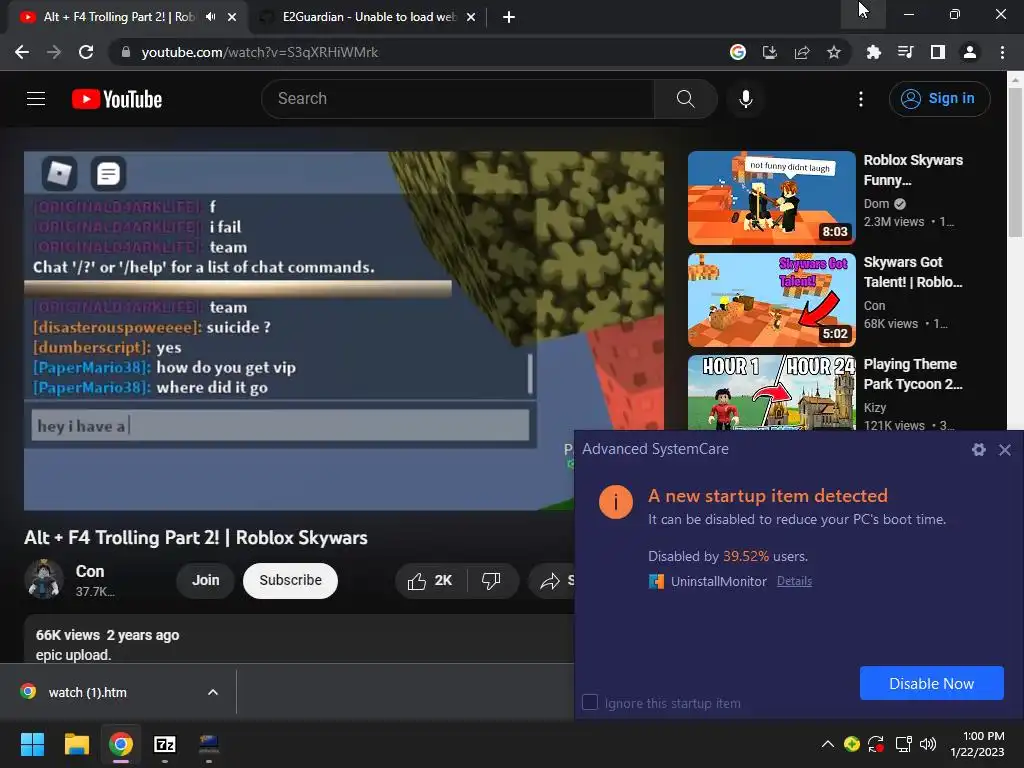The height and width of the screenshot is (768, 1024).
Task: Click the Chrome taskbar icon
Action: click(121, 744)
